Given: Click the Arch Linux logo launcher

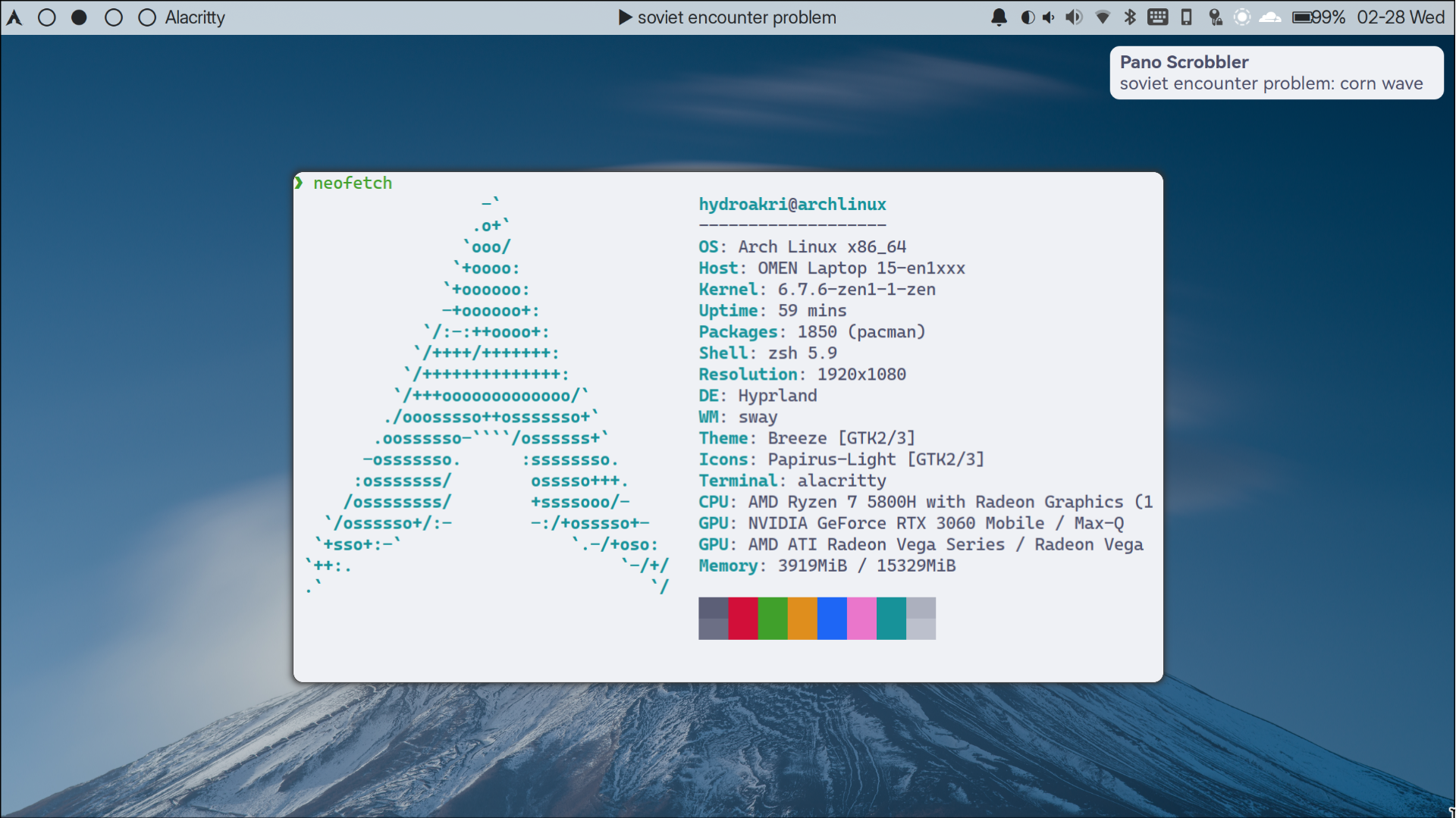Looking at the screenshot, I should (14, 17).
